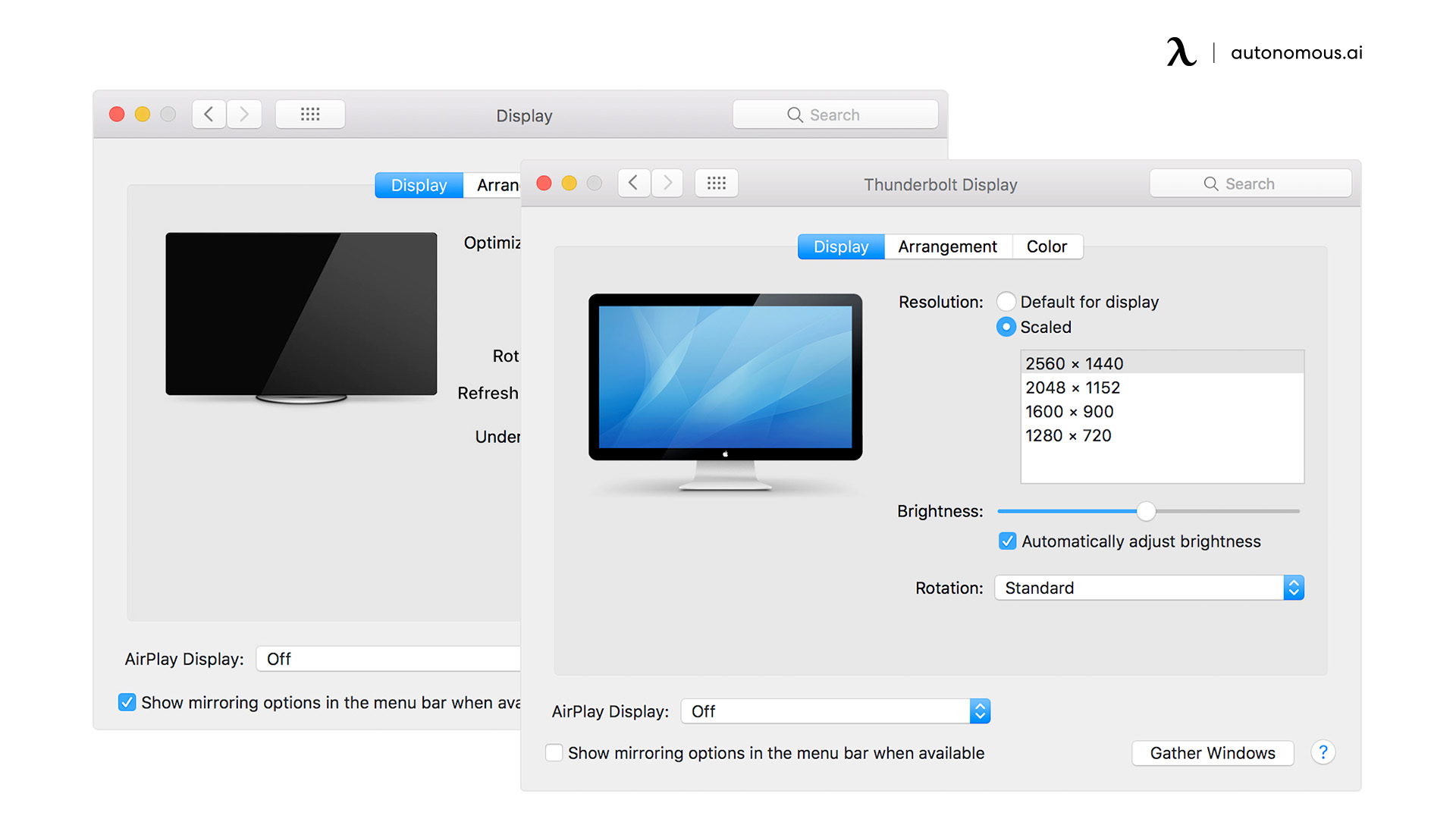Select Default for display resolution option
This screenshot has height=819, width=1456.
(x=1006, y=302)
